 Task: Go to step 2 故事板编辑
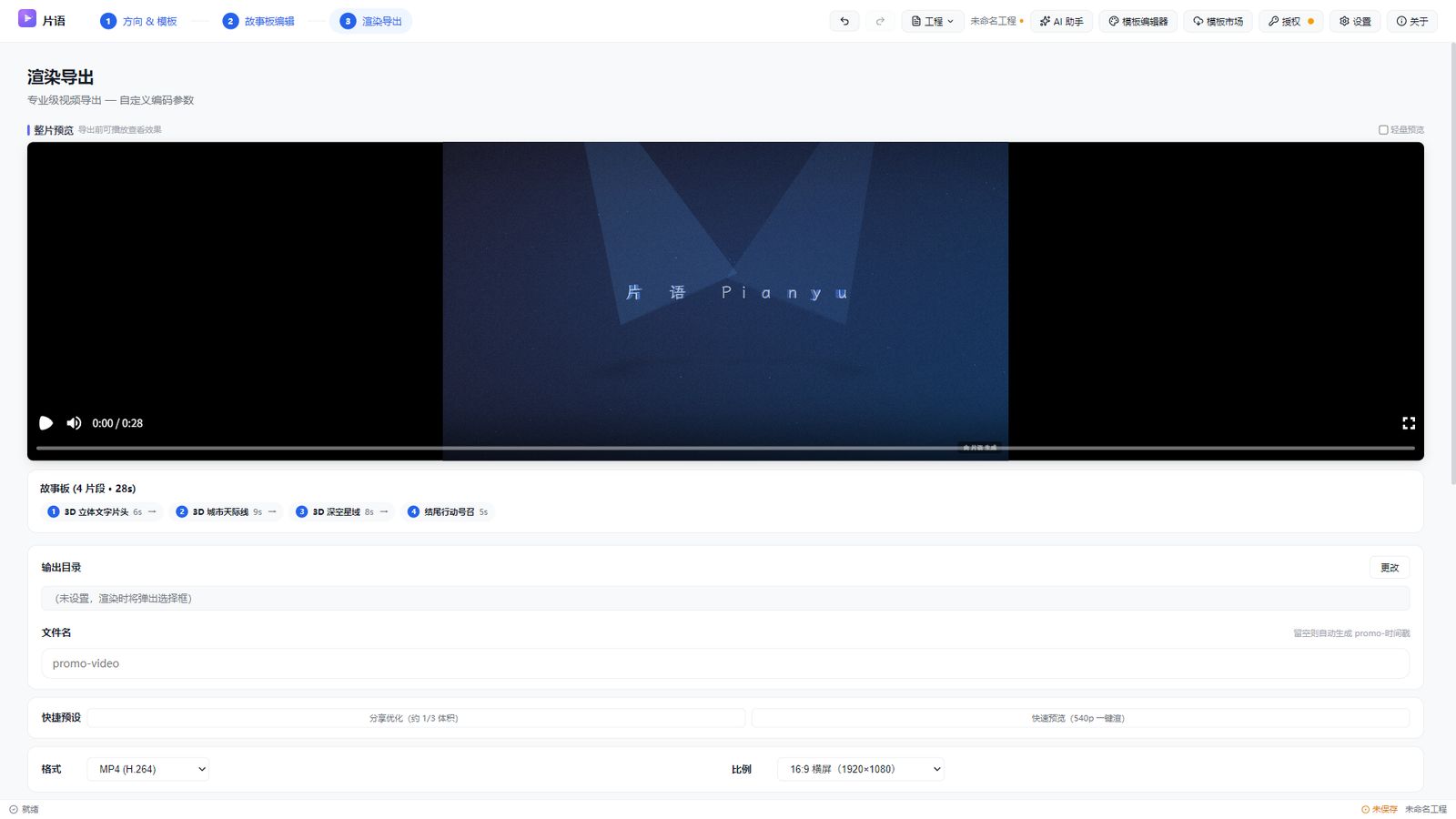pos(259,21)
